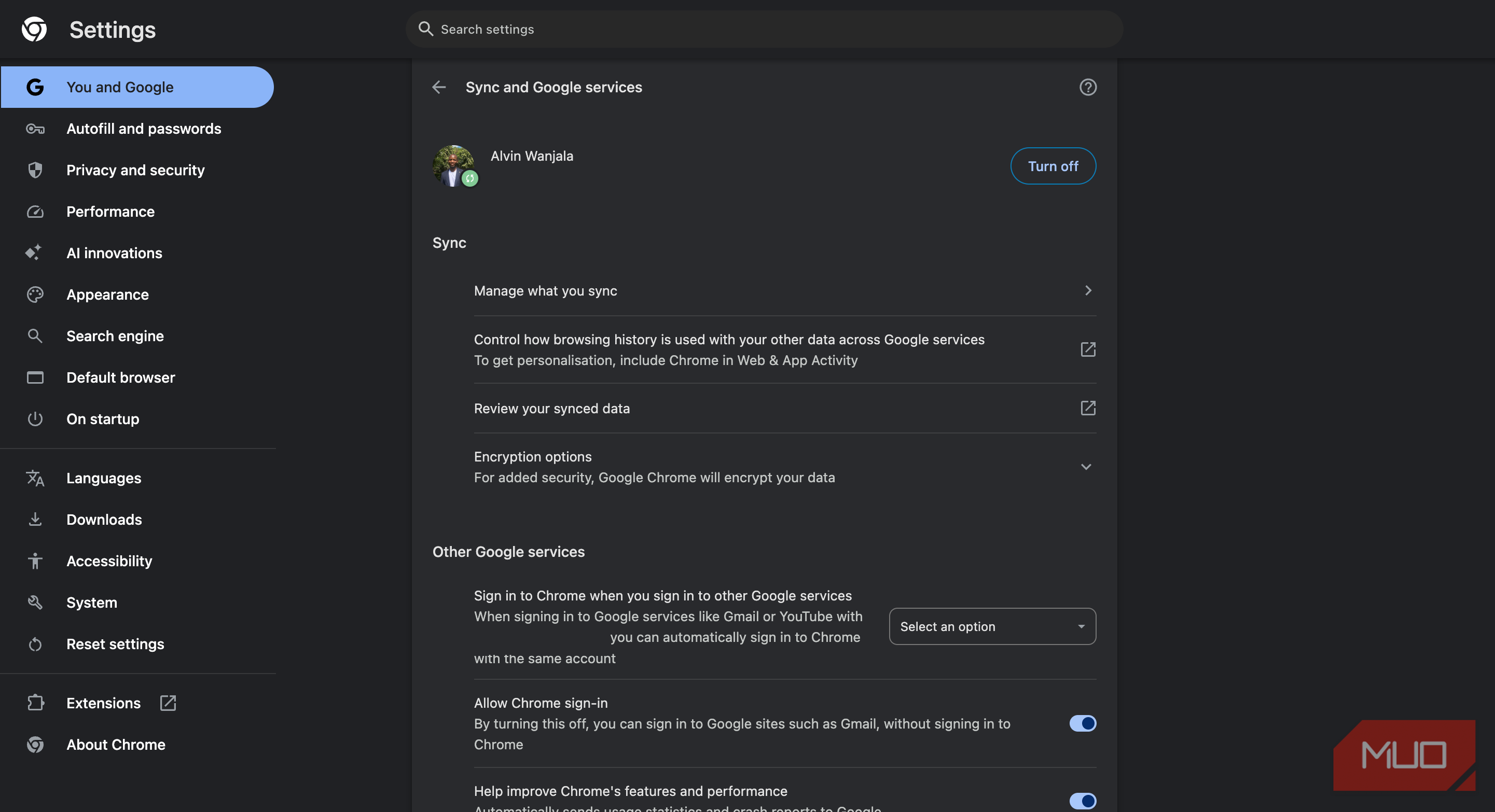The height and width of the screenshot is (812, 1495).
Task: Open the help icon for Sync settings
Action: point(1088,87)
